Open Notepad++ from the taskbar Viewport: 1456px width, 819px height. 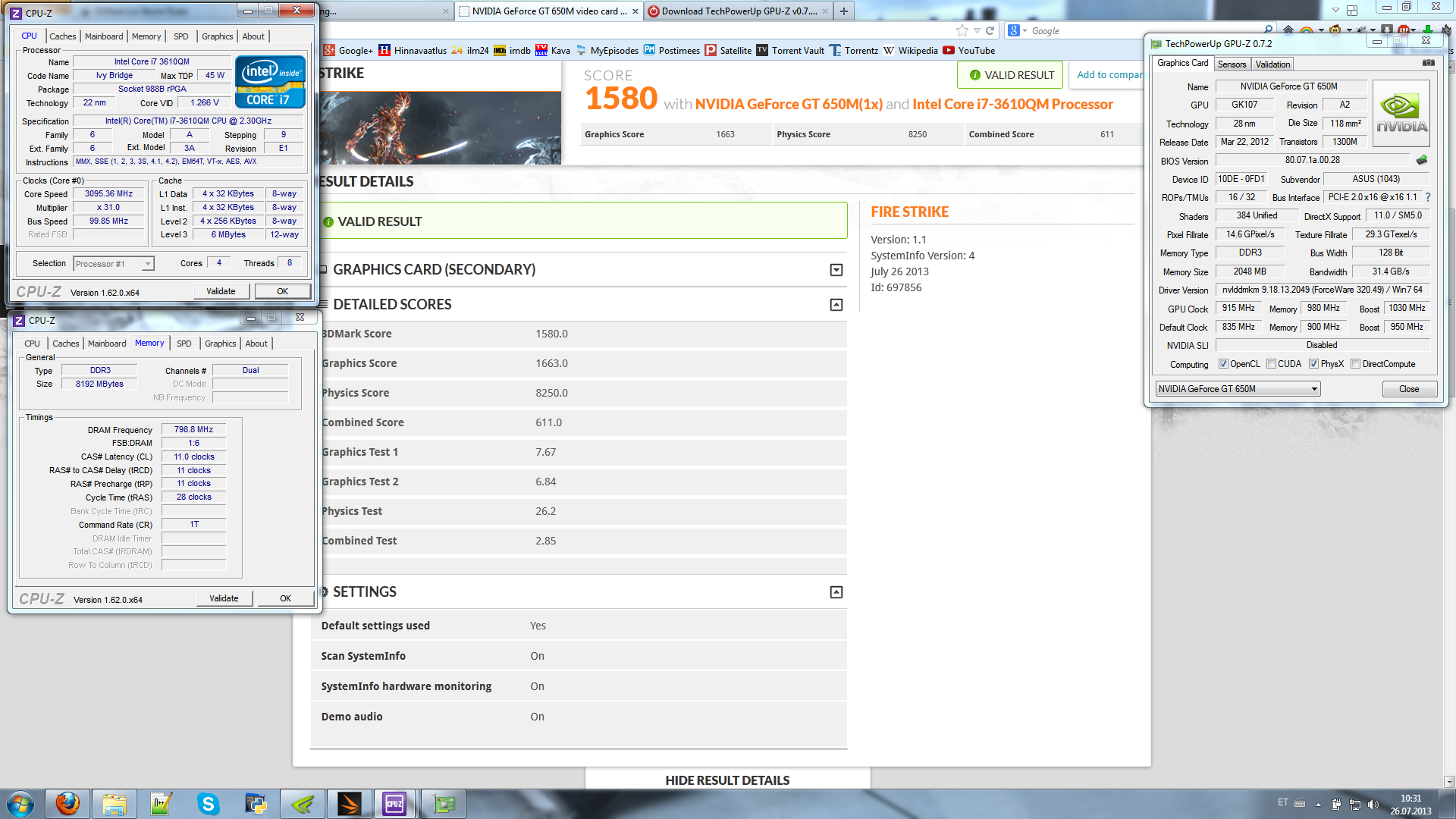click(x=162, y=804)
